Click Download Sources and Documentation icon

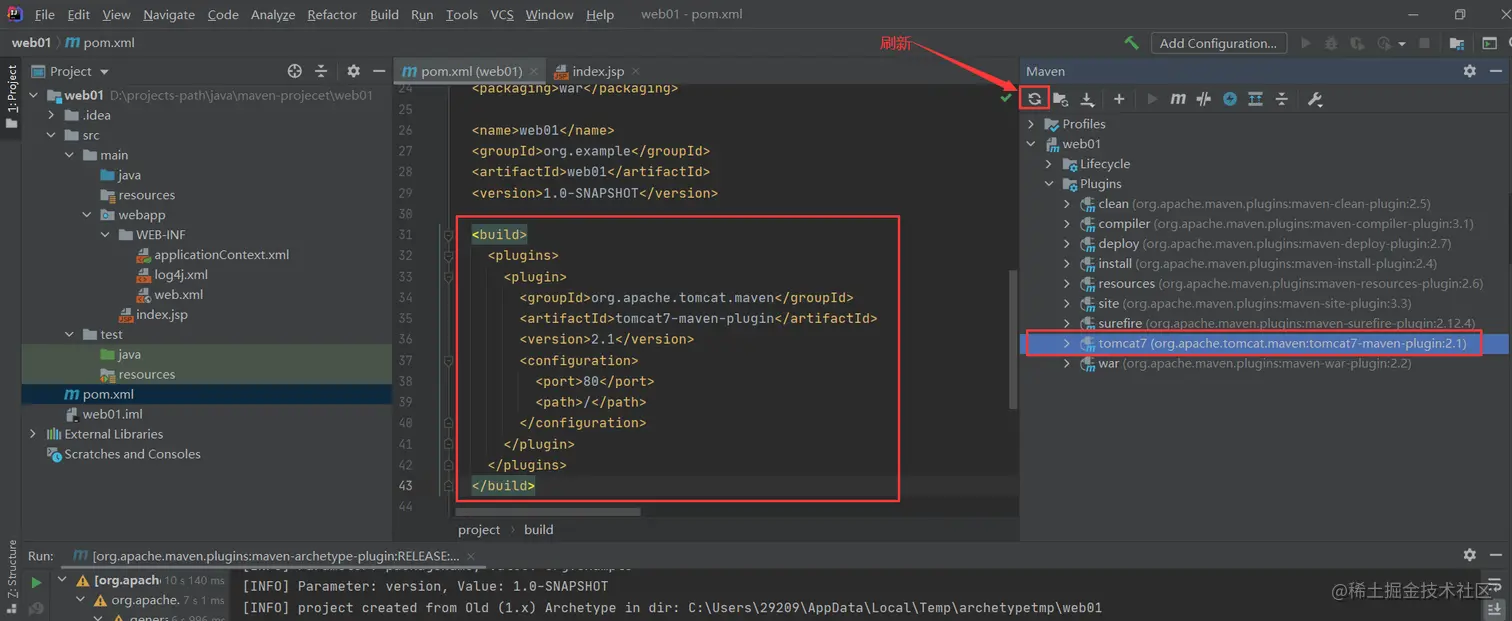1087,99
